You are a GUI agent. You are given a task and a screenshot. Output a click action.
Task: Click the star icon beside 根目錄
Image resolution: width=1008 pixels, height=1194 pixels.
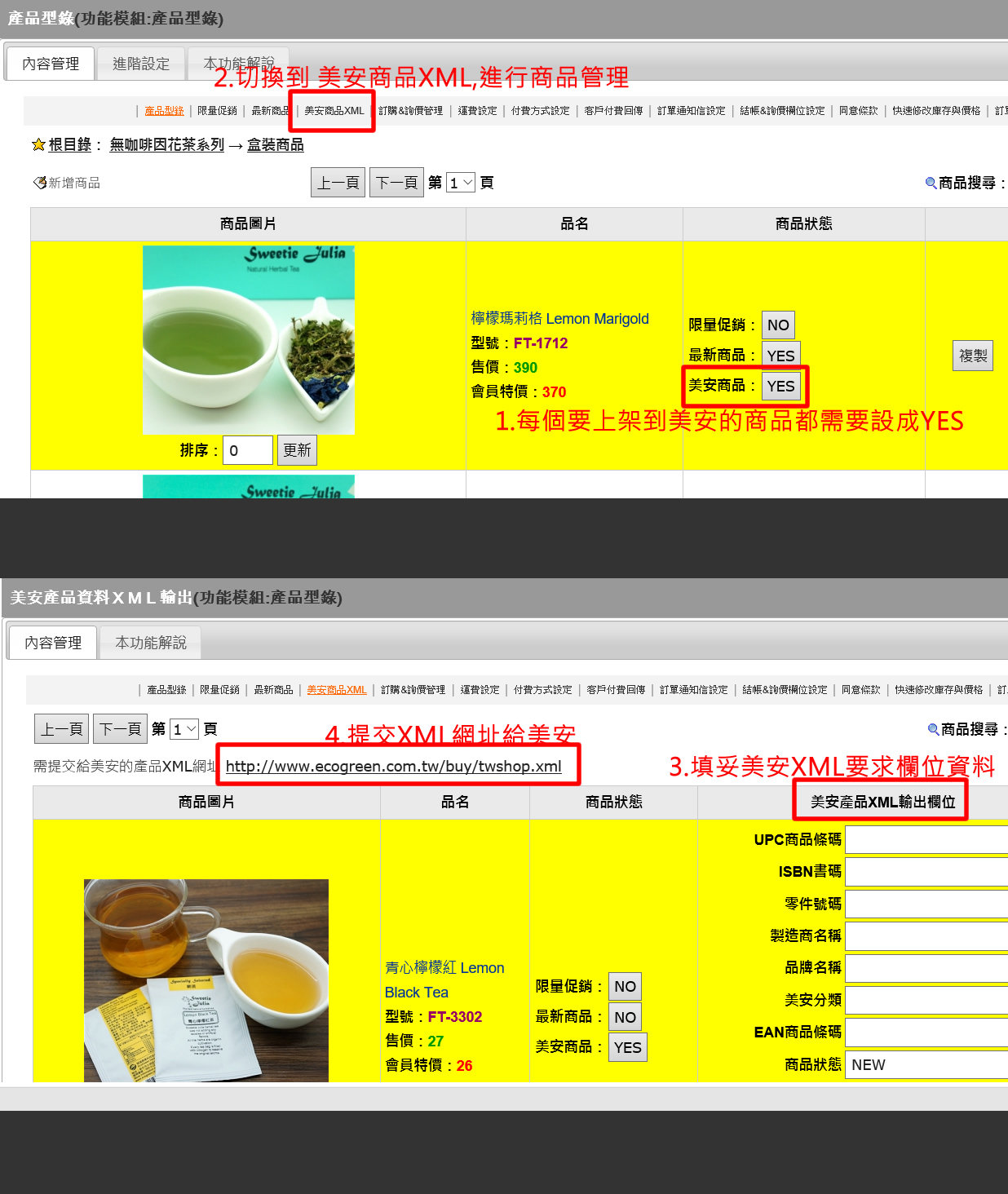[38, 145]
